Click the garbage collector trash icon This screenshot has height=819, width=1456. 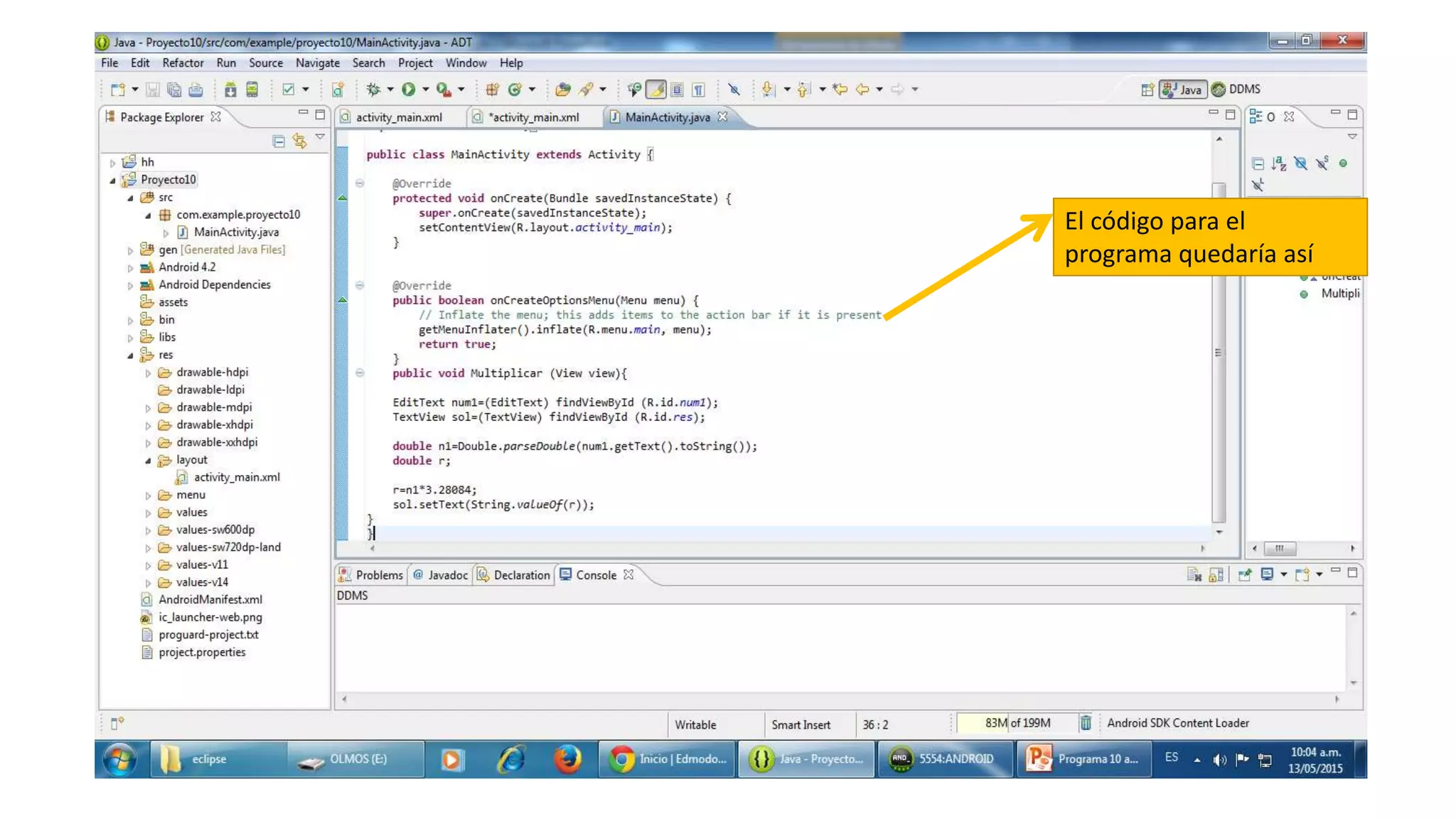tap(1086, 724)
